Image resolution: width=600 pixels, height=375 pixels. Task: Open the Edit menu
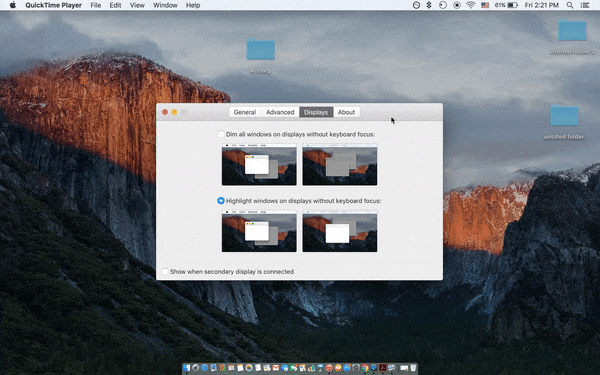point(115,5)
